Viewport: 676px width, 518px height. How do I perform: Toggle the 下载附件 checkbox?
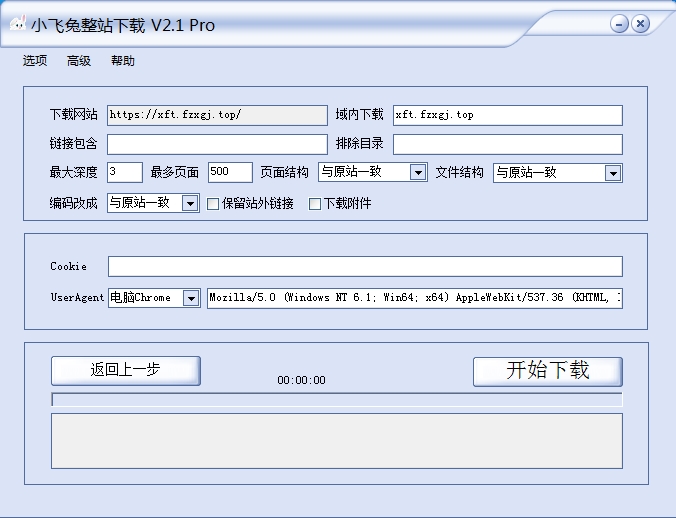[x=315, y=204]
